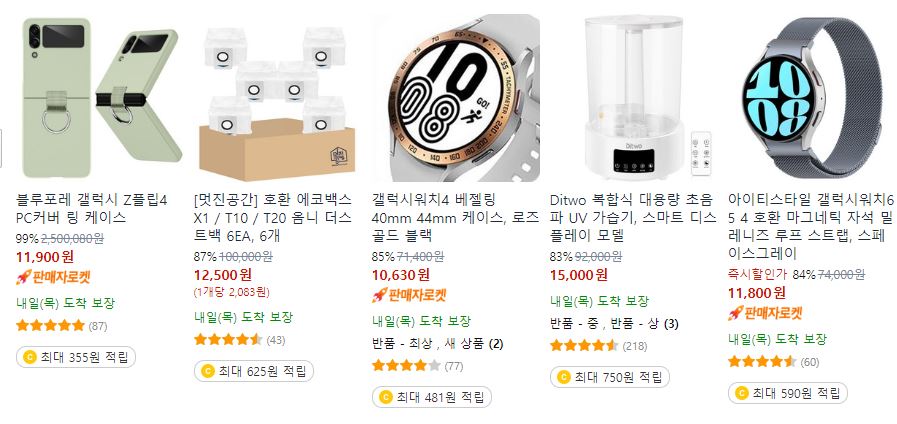Open the Milanese loop strap watch image
This screenshot has width=897, height=424.
click(x=811, y=98)
